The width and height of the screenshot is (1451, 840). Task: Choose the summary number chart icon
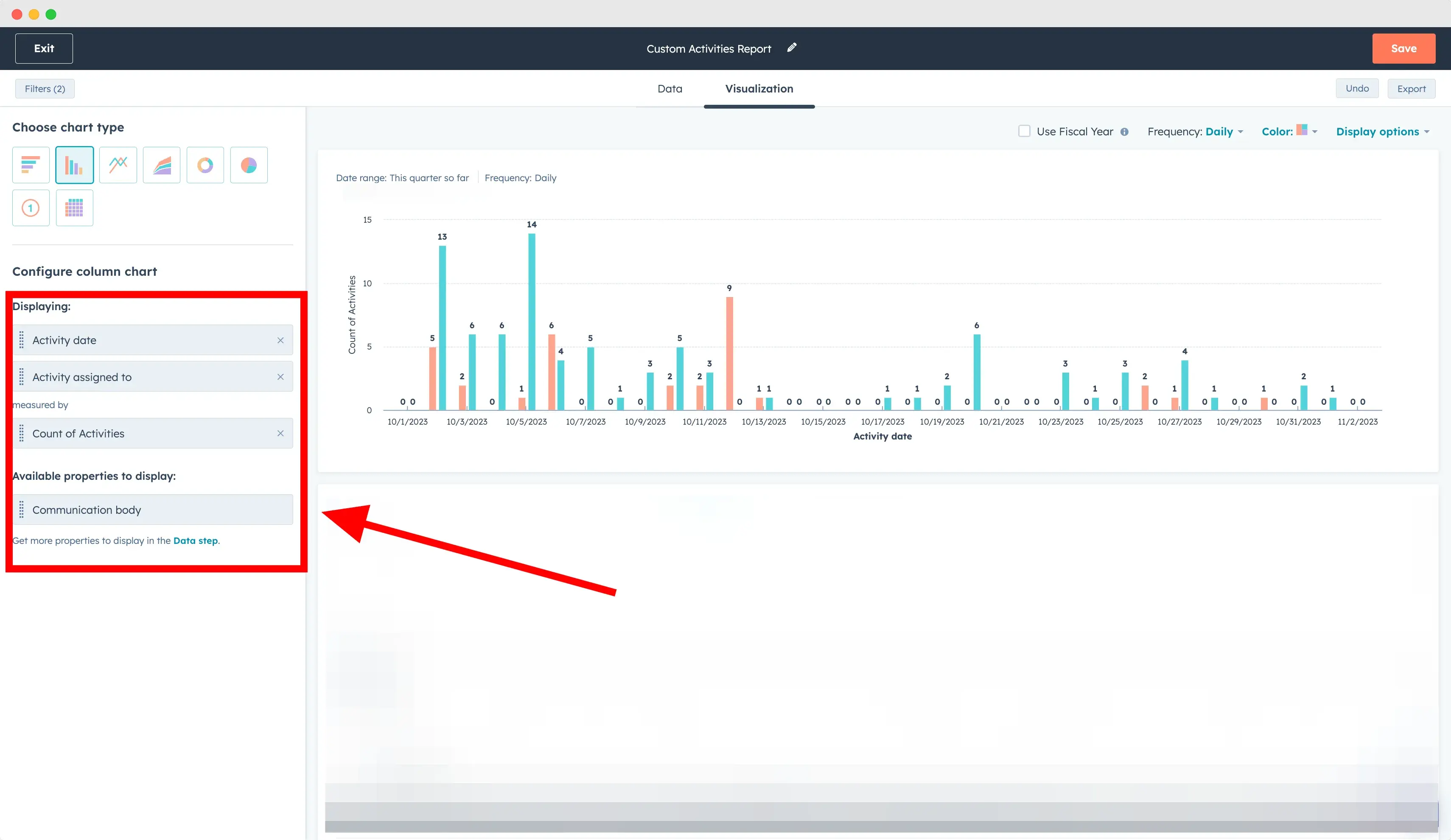point(31,208)
